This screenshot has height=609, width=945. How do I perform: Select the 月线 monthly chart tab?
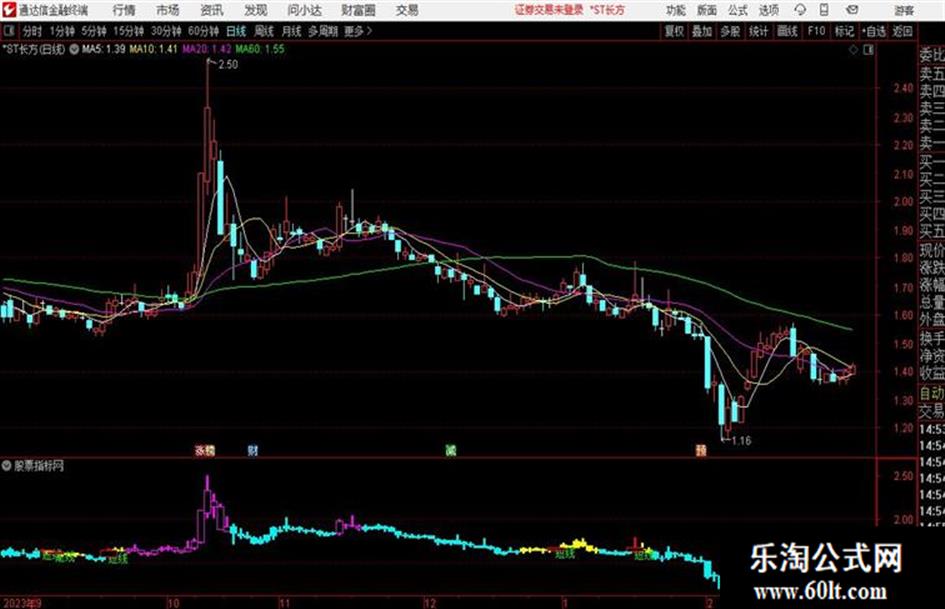291,31
